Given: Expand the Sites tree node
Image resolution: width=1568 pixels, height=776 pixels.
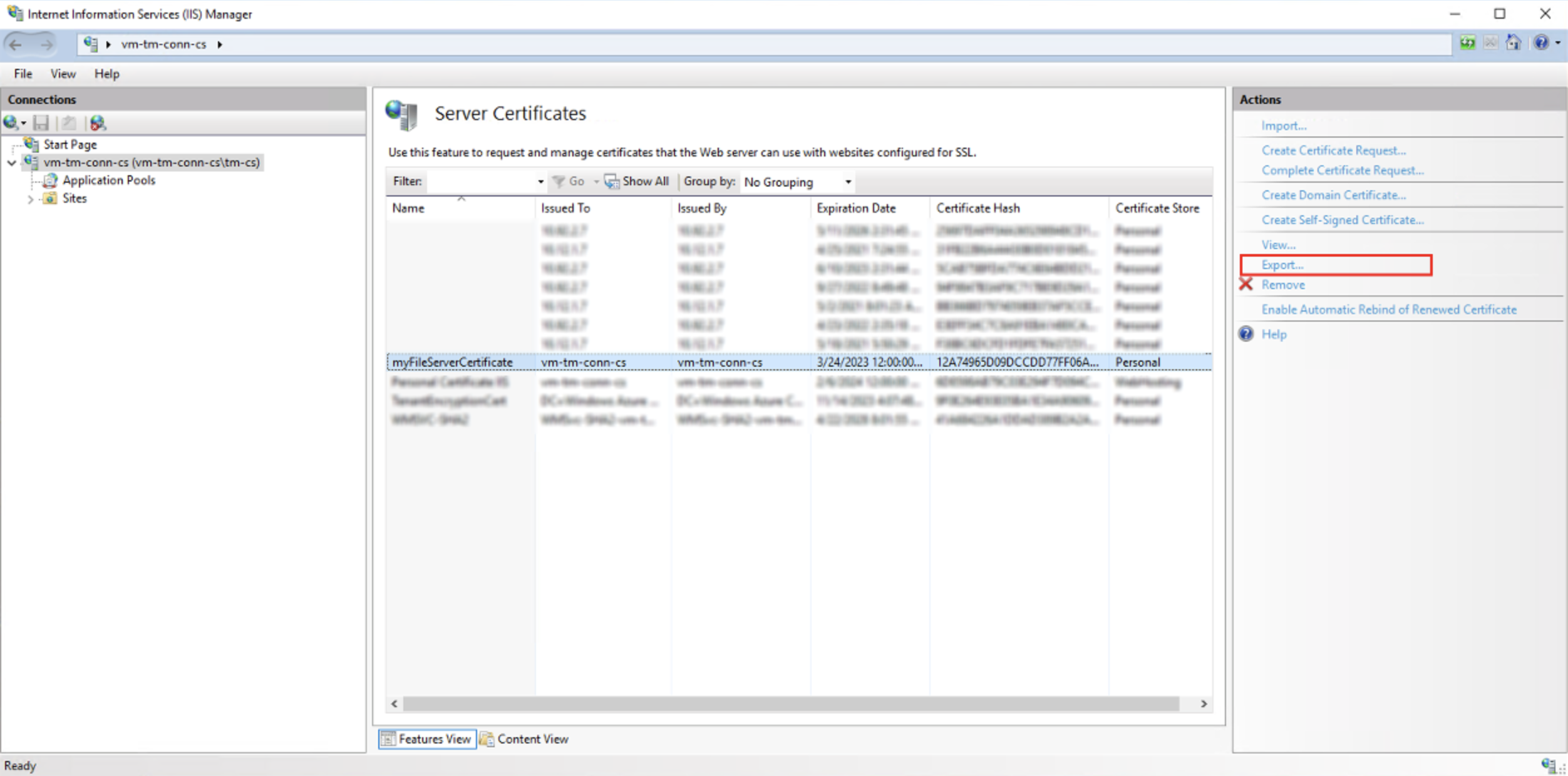Looking at the screenshot, I should (31, 199).
